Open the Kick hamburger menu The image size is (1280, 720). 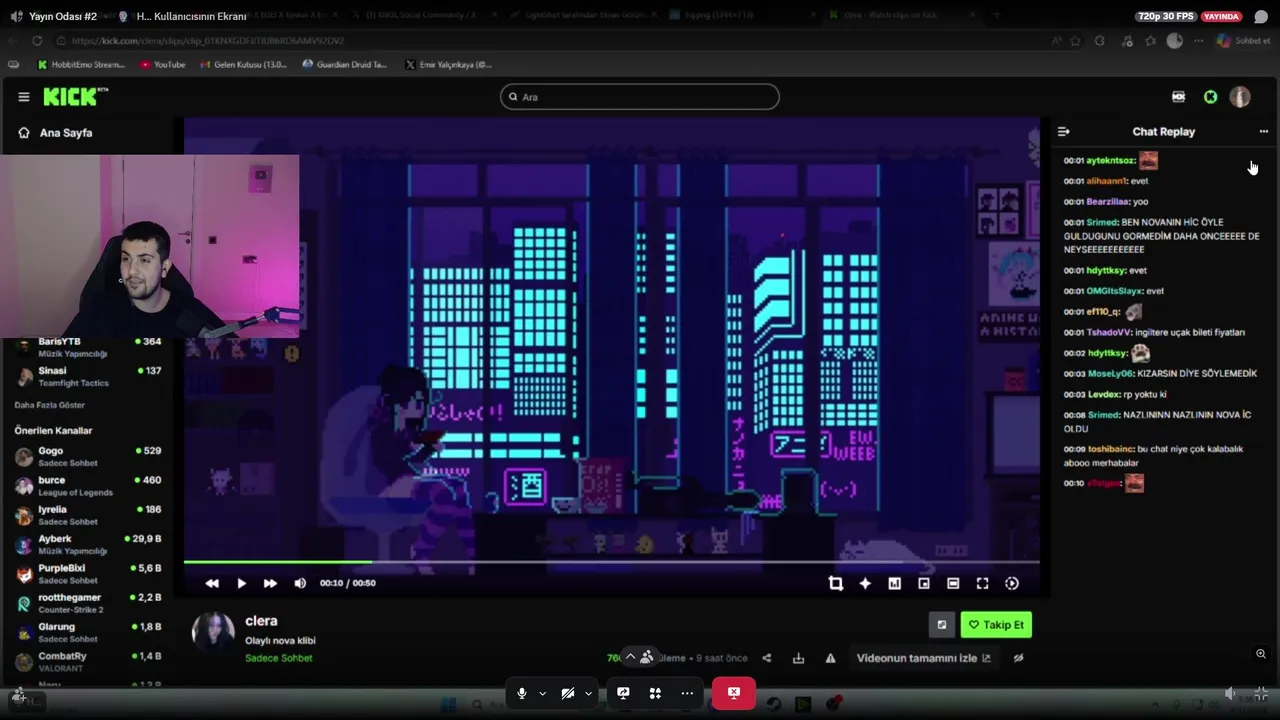pyautogui.click(x=24, y=97)
